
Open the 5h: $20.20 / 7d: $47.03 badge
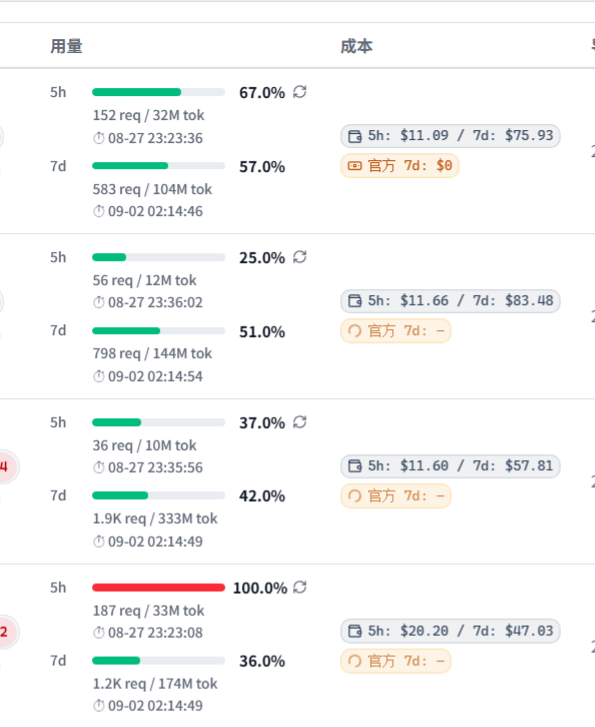[x=450, y=631]
